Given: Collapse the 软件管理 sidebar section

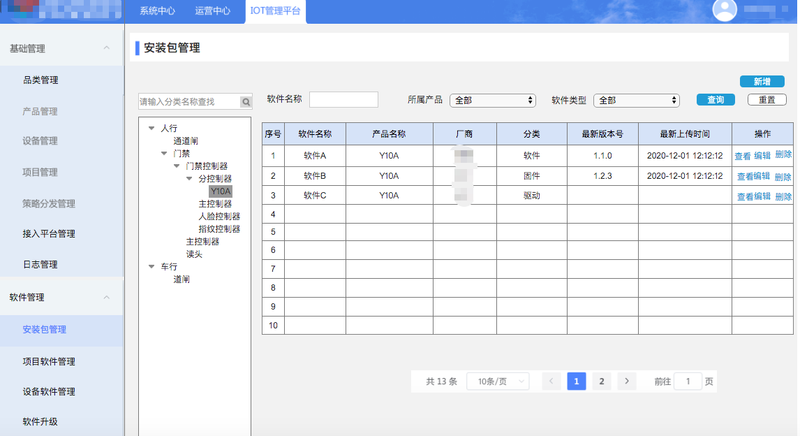Looking at the screenshot, I should coord(106,297).
